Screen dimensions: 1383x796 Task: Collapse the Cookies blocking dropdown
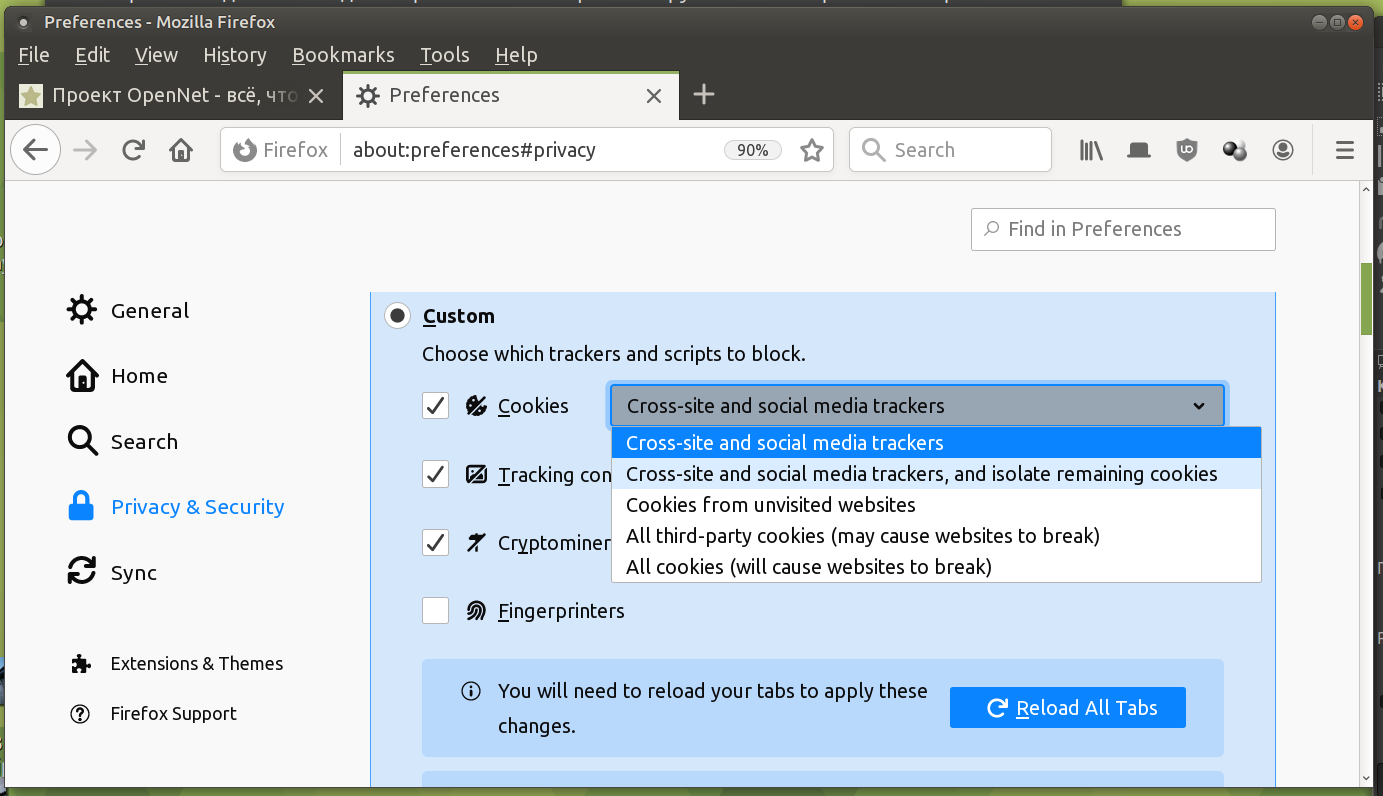tap(916, 406)
